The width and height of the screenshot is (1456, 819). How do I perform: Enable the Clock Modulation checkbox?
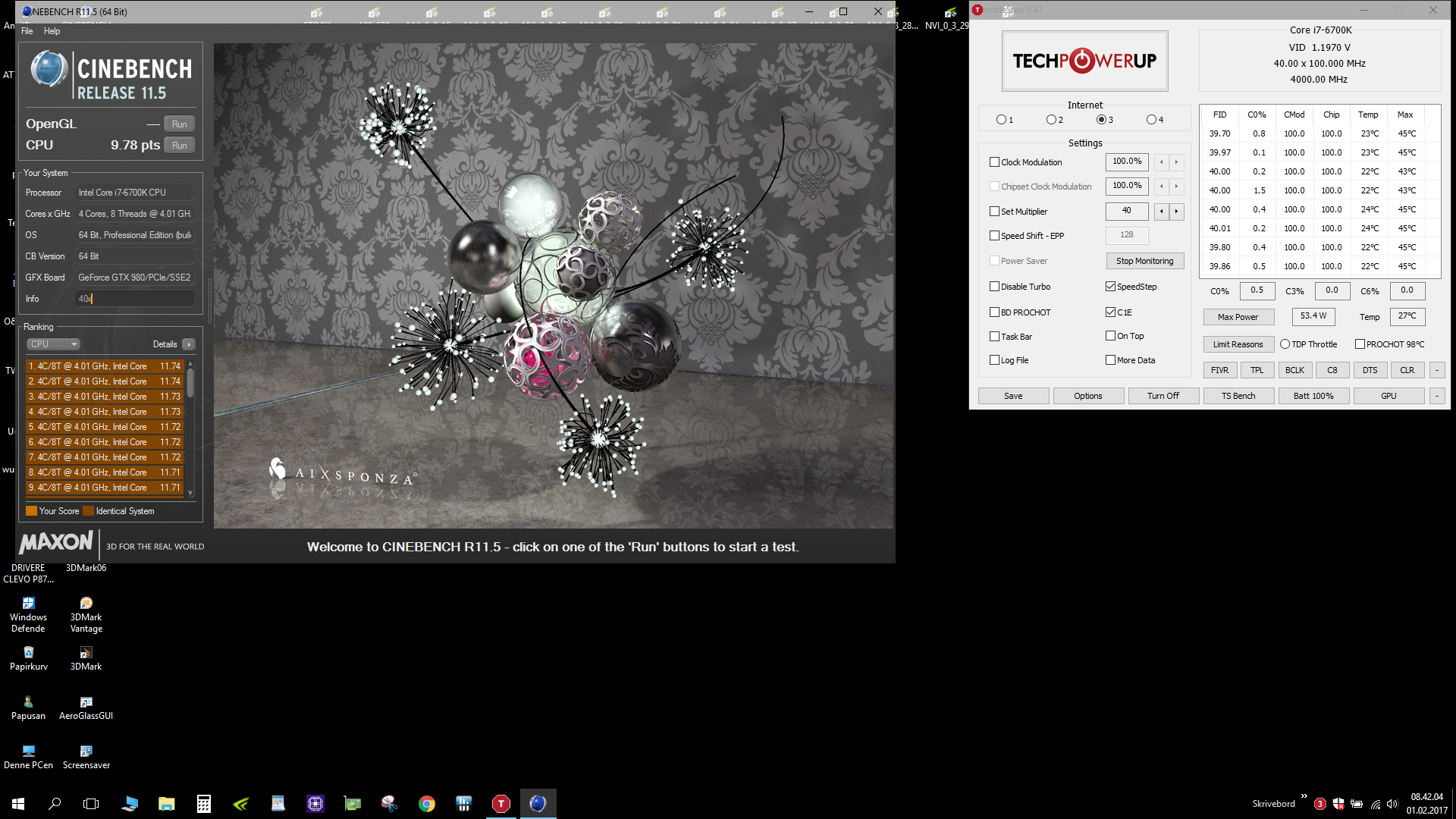click(x=994, y=162)
